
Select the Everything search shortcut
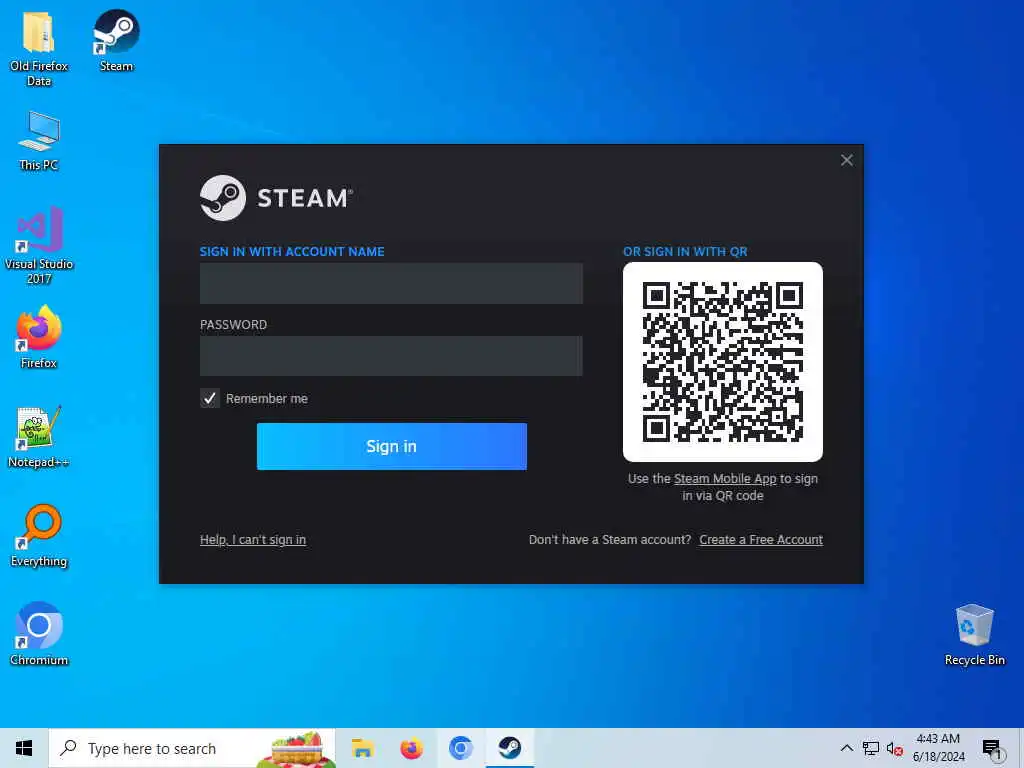[39, 536]
